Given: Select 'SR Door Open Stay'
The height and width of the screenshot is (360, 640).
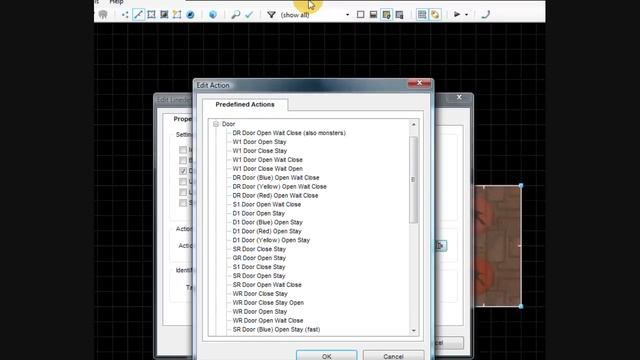Looking at the screenshot, I should (259, 276).
